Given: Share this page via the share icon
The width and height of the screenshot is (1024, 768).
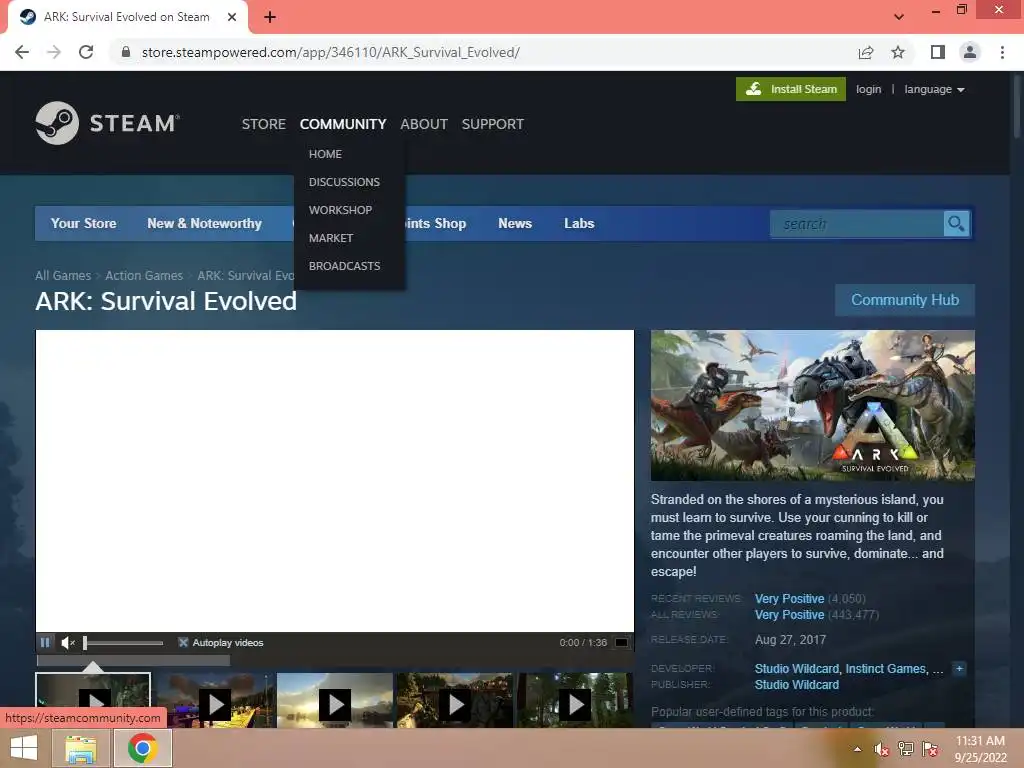Looking at the screenshot, I should [866, 52].
